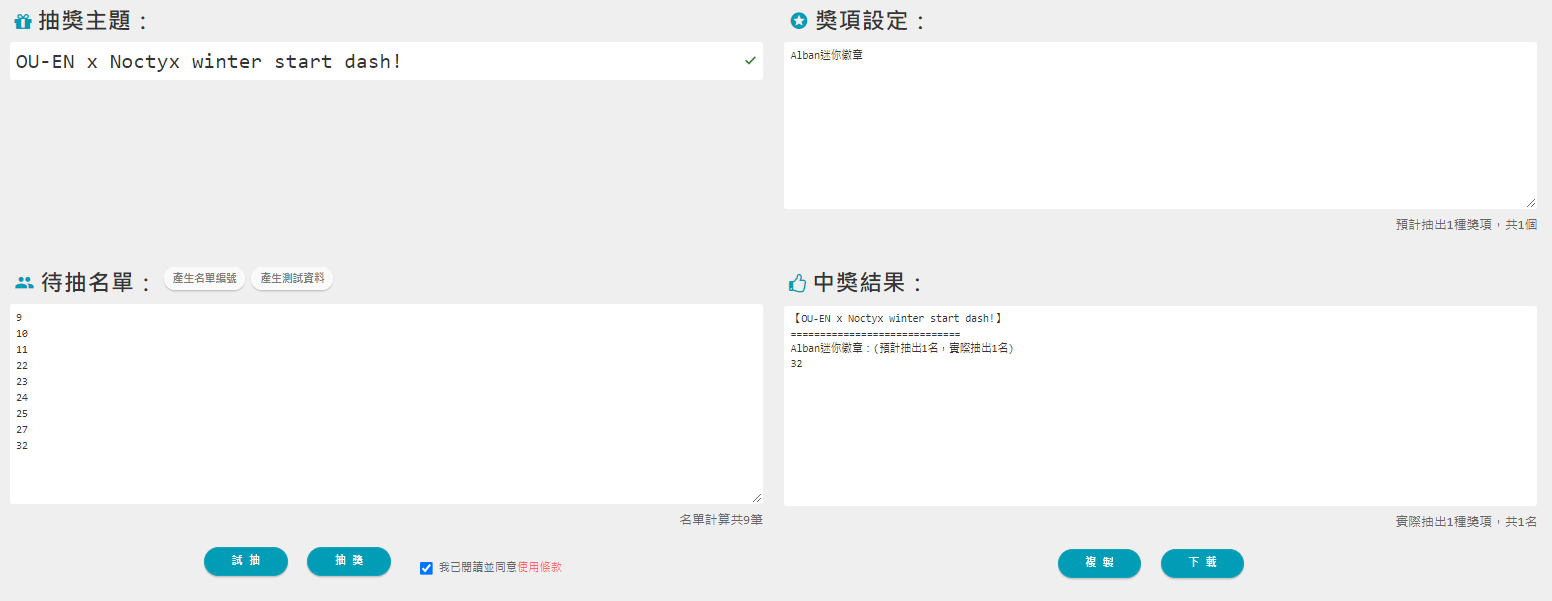Click entry 24 in the candidate list

pos(22,398)
